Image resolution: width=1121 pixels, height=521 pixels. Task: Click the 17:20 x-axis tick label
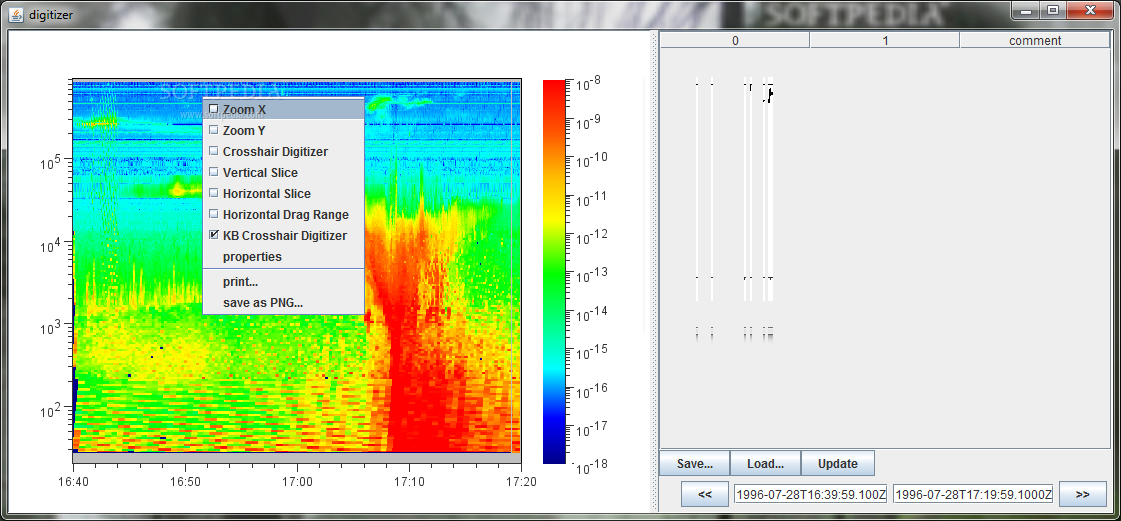coord(521,482)
